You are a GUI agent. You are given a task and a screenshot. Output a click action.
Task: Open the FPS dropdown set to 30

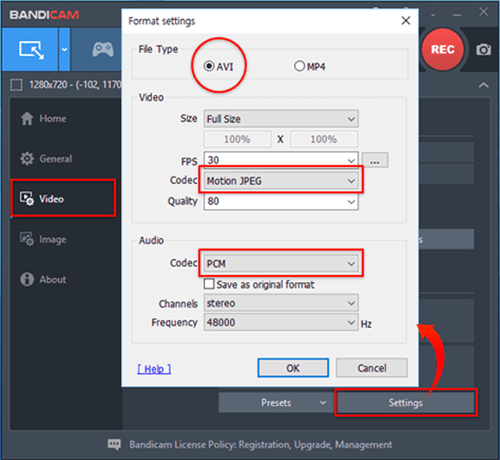tap(281, 160)
